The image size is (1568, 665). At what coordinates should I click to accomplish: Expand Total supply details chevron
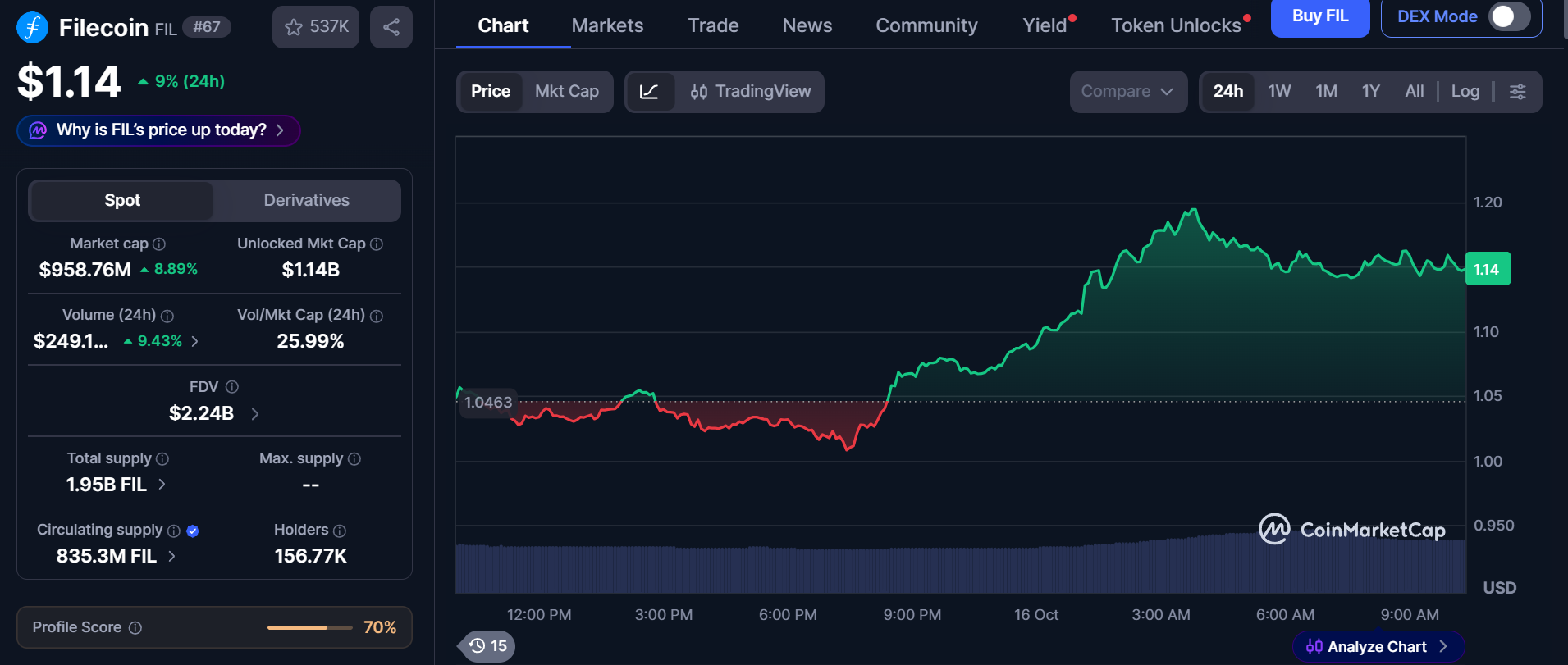(x=162, y=485)
